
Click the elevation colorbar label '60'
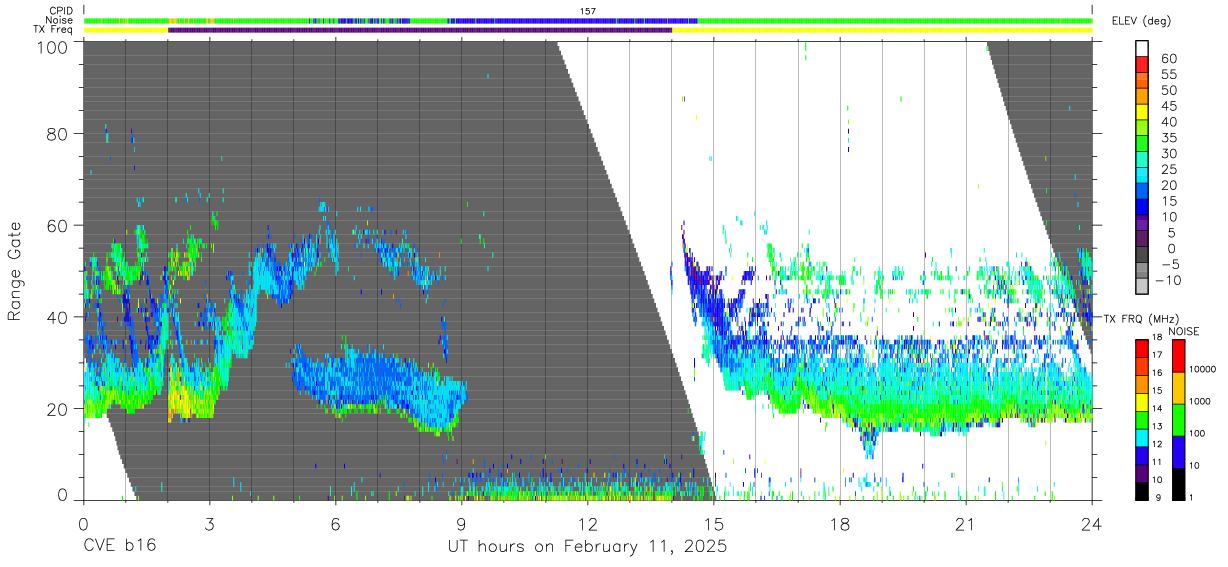point(1168,59)
